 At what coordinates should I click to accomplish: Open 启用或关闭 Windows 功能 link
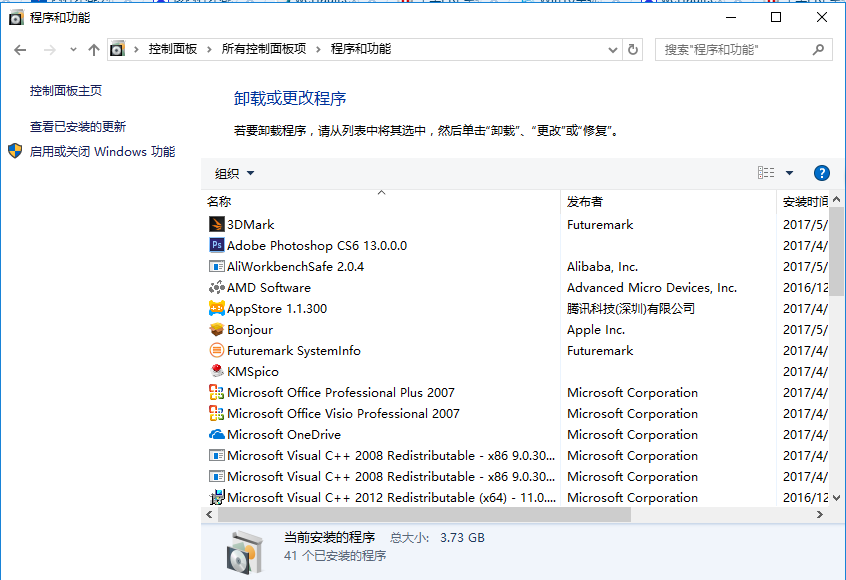[x=103, y=152]
